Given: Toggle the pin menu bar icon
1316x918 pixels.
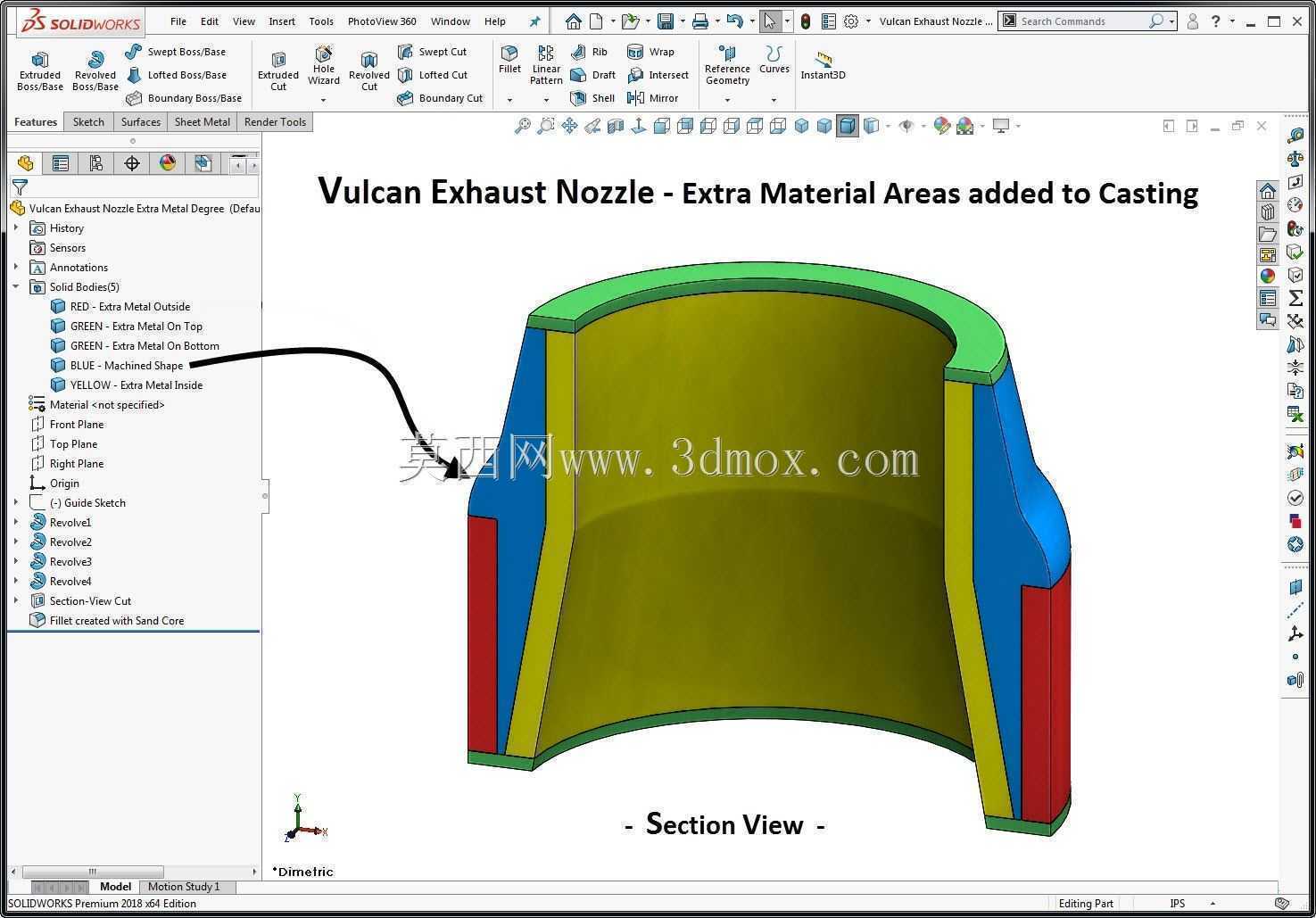Looking at the screenshot, I should 534,21.
